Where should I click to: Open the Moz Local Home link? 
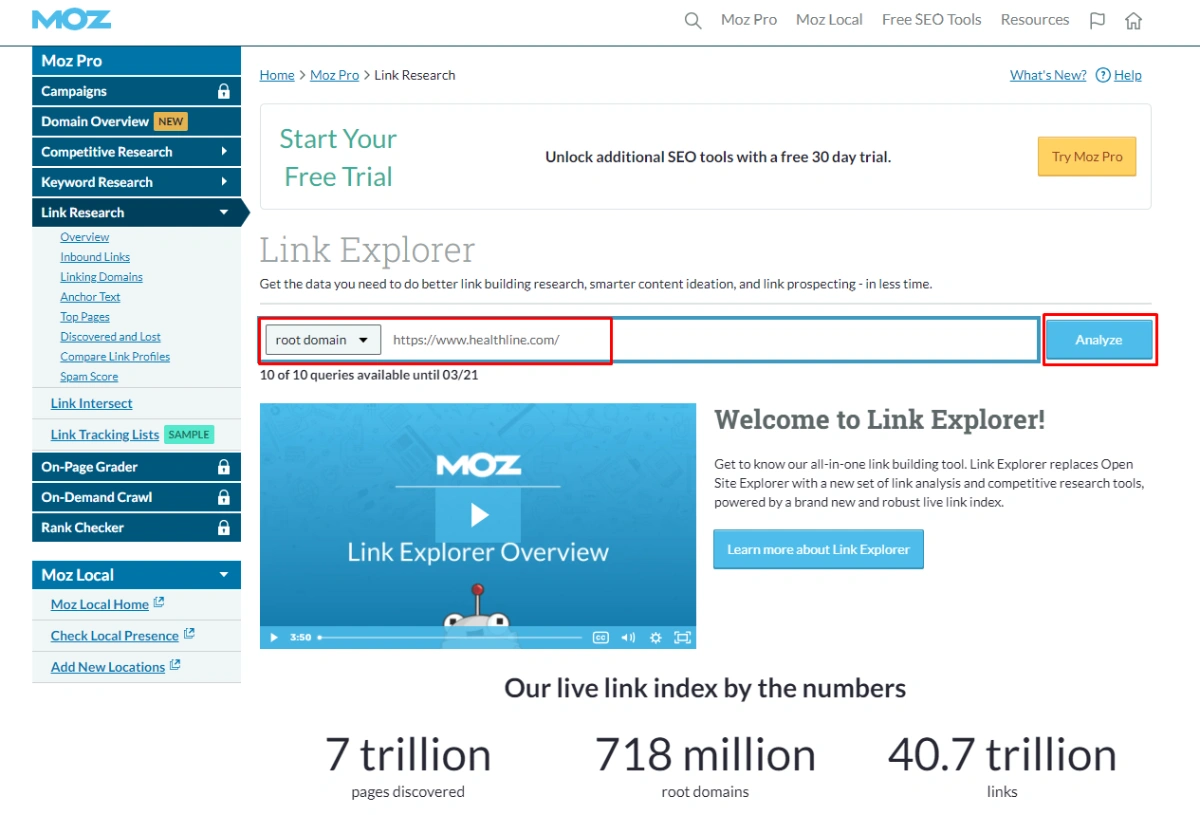point(100,605)
